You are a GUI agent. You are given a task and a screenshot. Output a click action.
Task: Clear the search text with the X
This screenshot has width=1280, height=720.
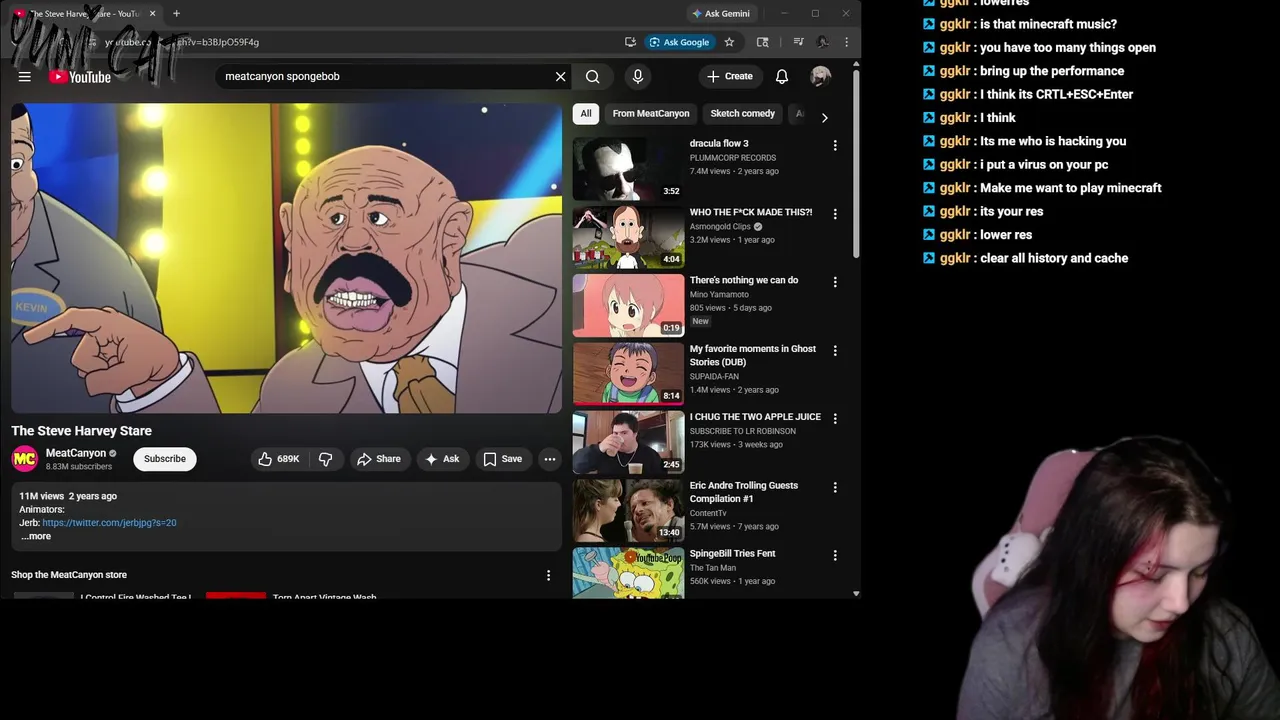click(560, 76)
